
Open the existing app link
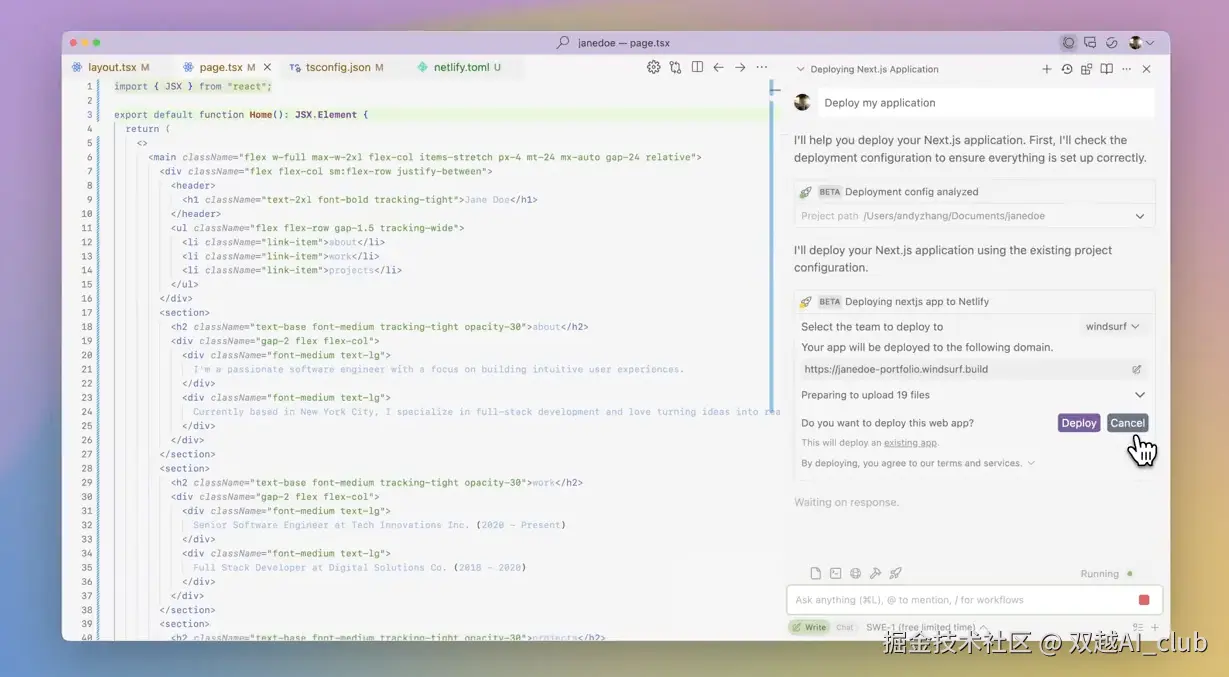pyautogui.click(x=910, y=443)
